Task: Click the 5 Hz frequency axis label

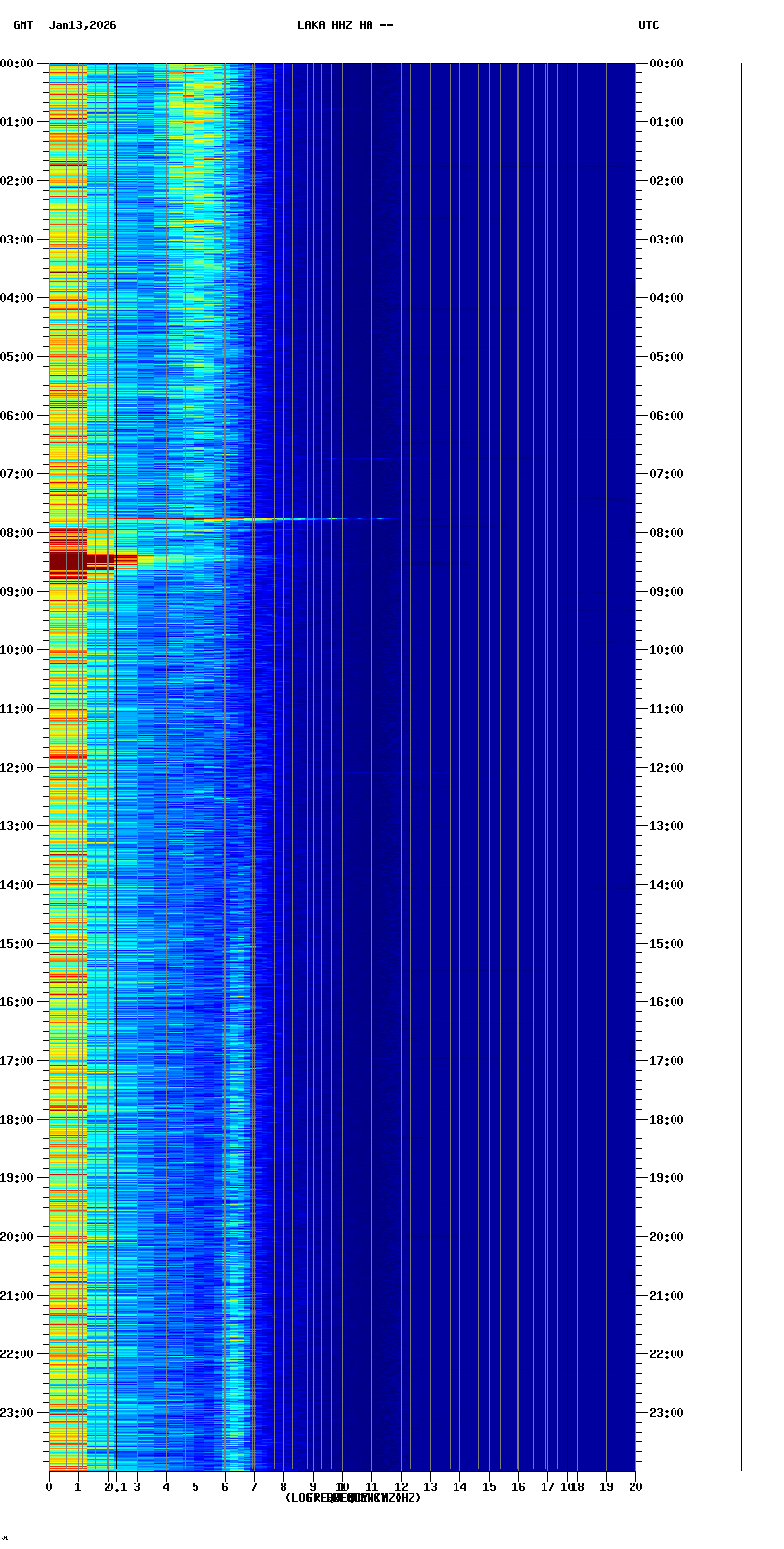Action: click(x=196, y=1487)
